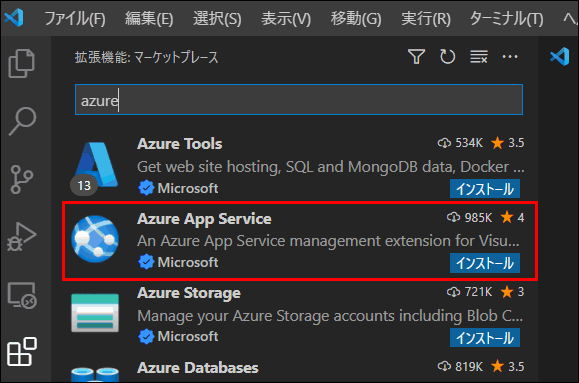Click the extension search box containing azure
Screen dimensions: 579x383
[299, 100]
